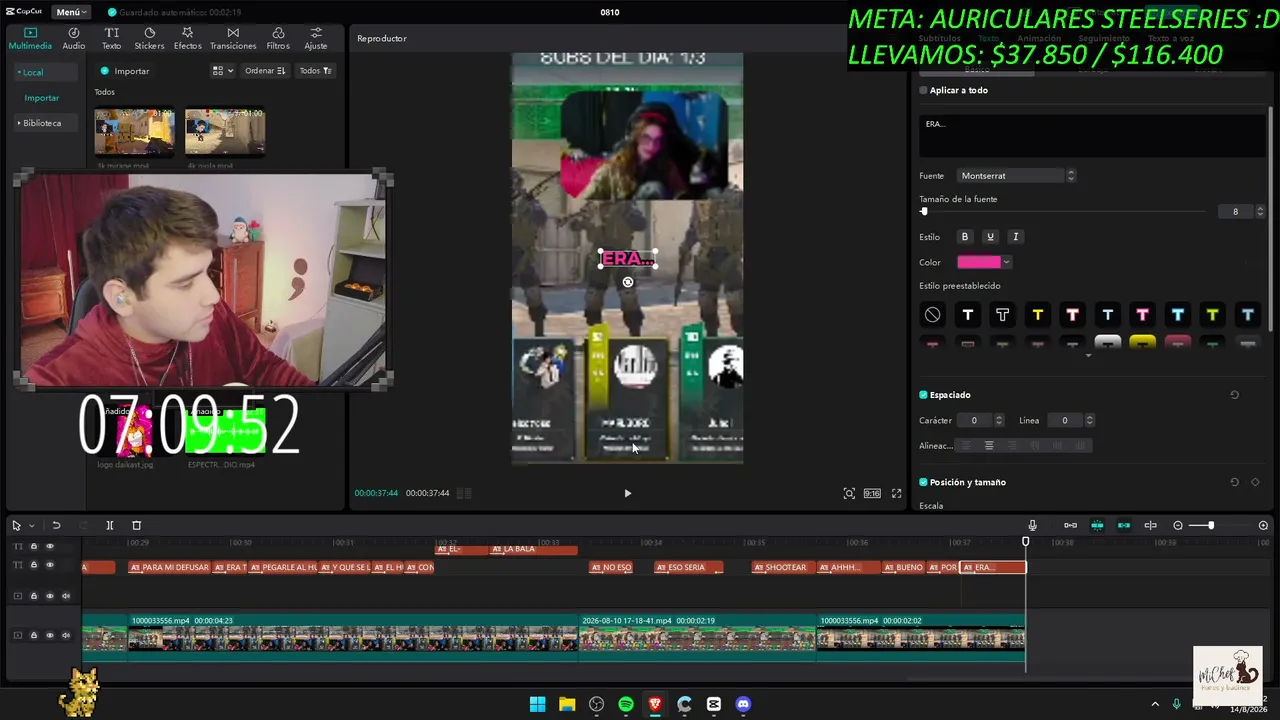Click the pink text color swatch
This screenshot has height=720, width=1280.
click(x=979, y=262)
